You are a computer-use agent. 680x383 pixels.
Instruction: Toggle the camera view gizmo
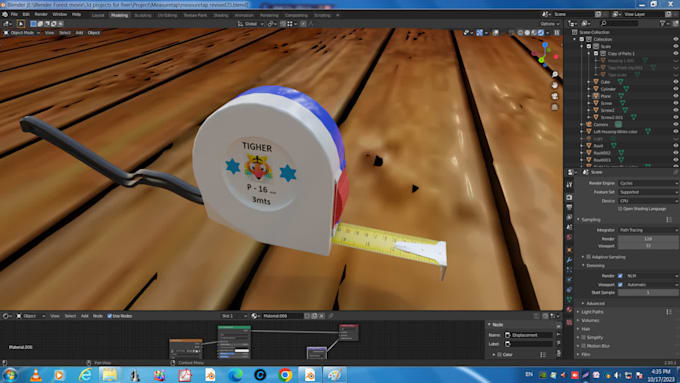click(555, 96)
